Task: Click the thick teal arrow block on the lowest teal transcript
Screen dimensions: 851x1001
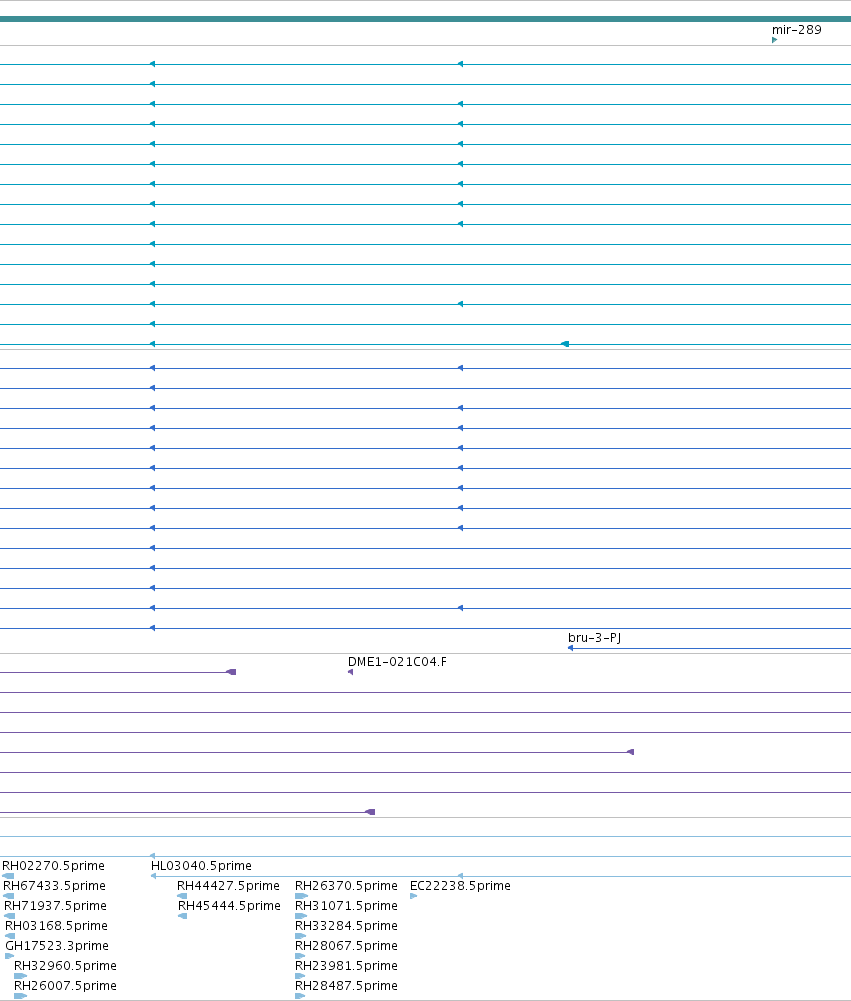Action: click(565, 344)
